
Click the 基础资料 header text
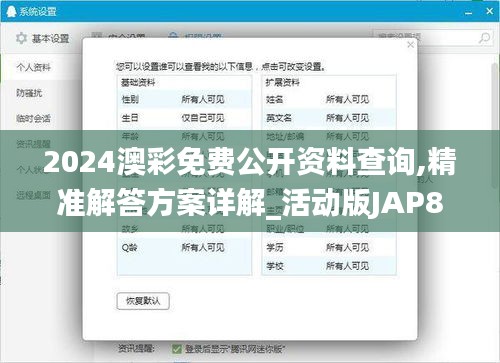point(138,83)
